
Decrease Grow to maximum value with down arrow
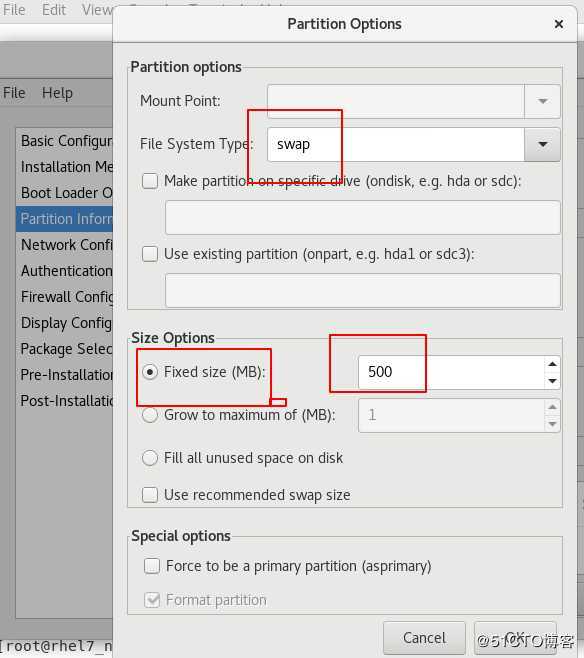tap(553, 424)
